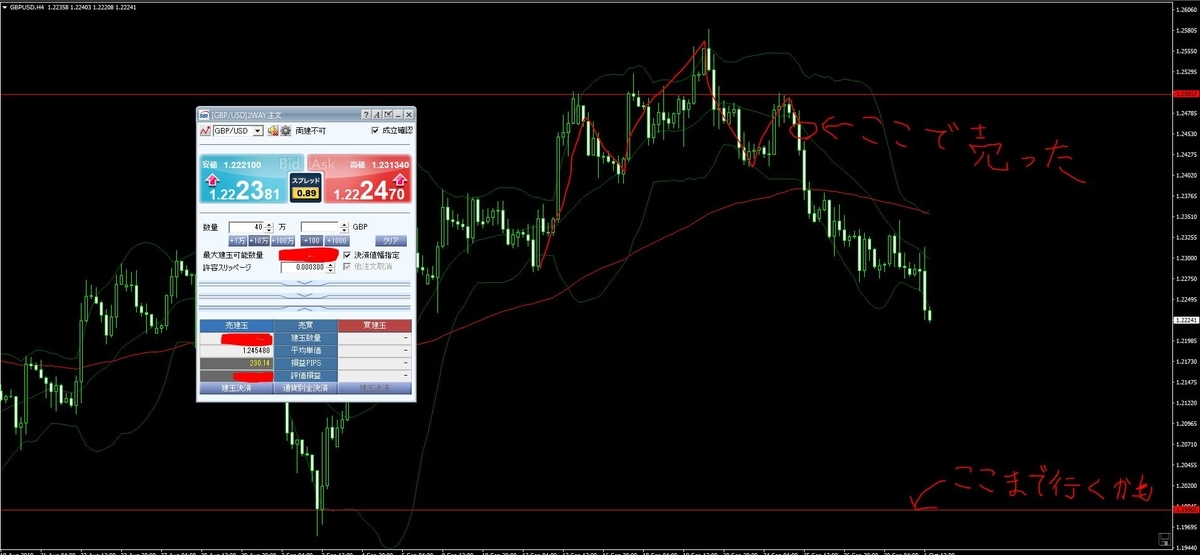This screenshot has height=555, width=1200.
Task: Collapse the position panel with the up chevron
Action: 305,308
